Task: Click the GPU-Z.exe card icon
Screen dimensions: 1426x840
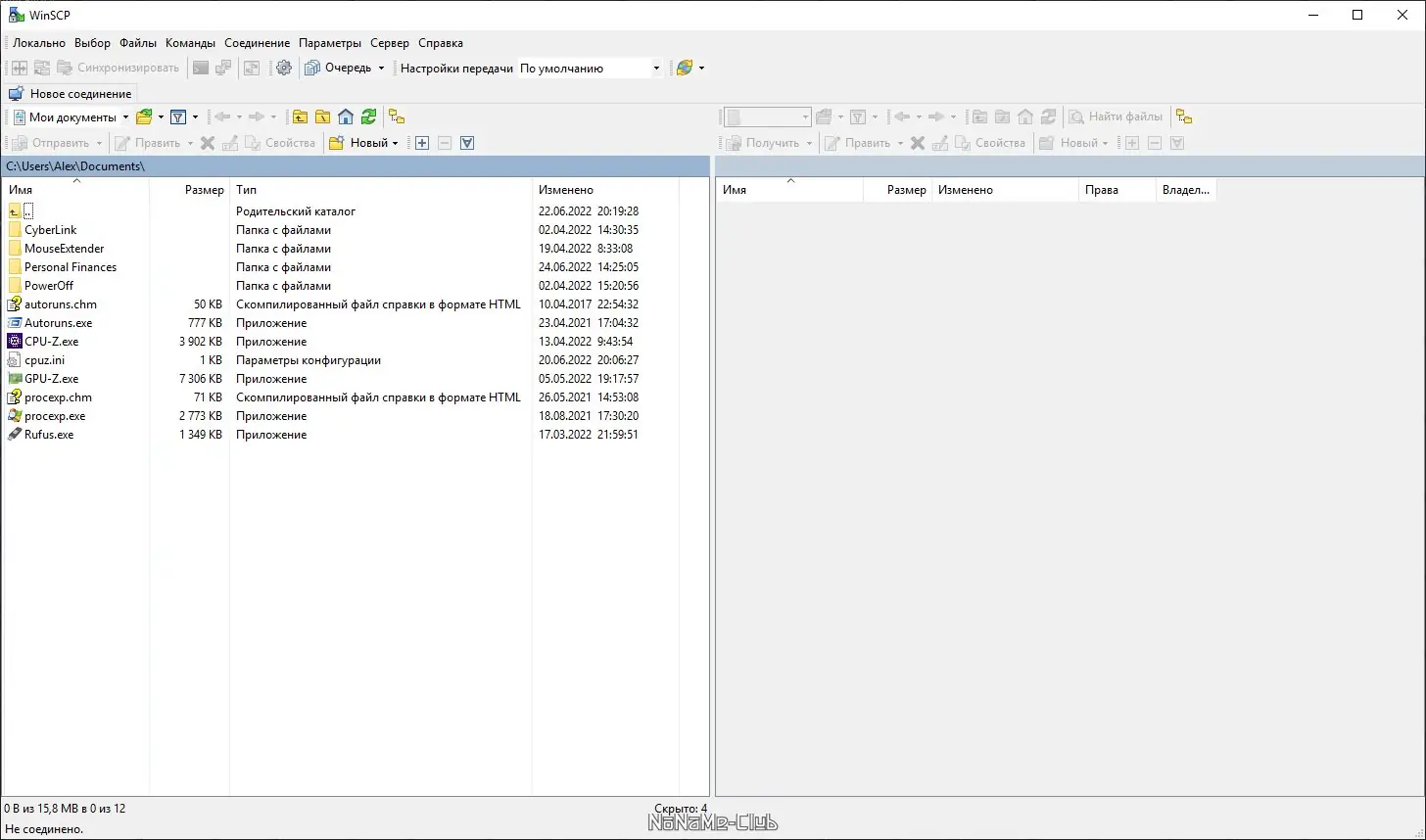Action: coord(15,379)
